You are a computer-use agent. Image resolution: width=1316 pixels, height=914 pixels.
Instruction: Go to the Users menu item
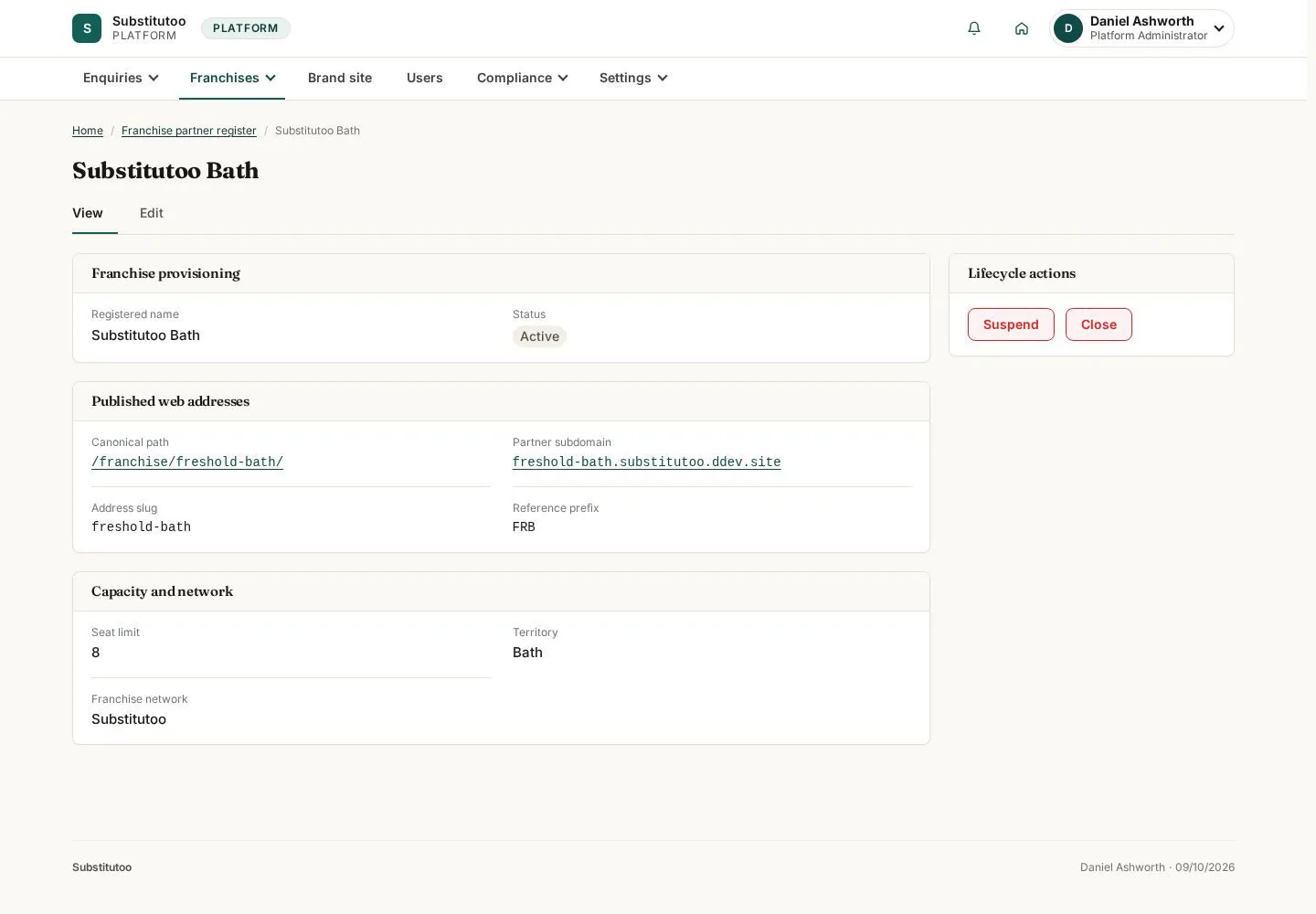coord(425,78)
